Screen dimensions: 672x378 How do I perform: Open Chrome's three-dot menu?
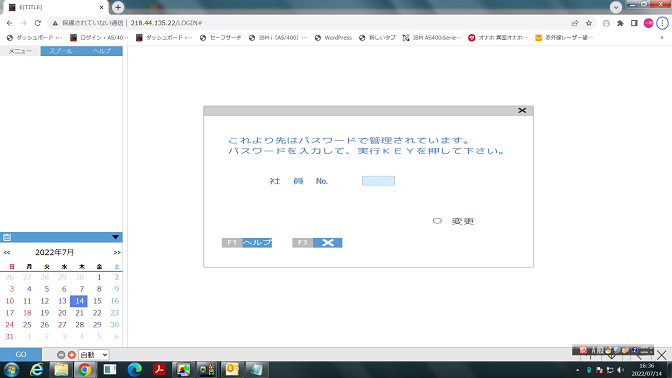point(663,23)
